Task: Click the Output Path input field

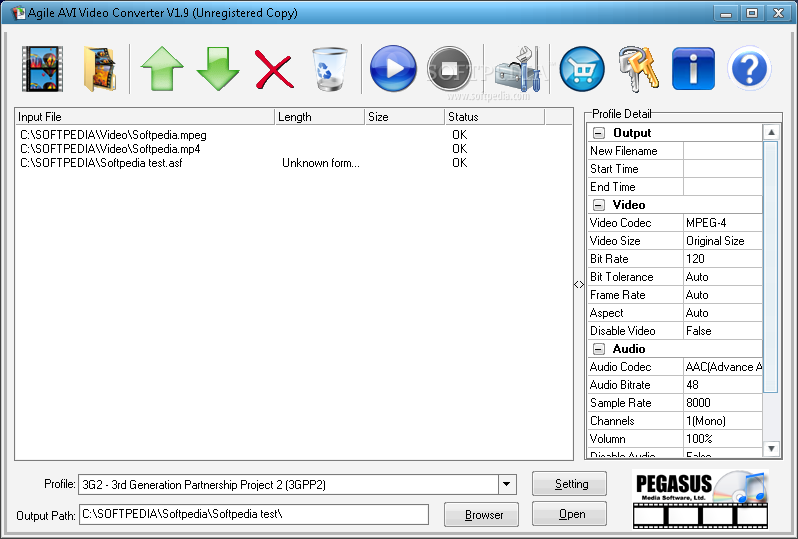Action: (x=253, y=514)
